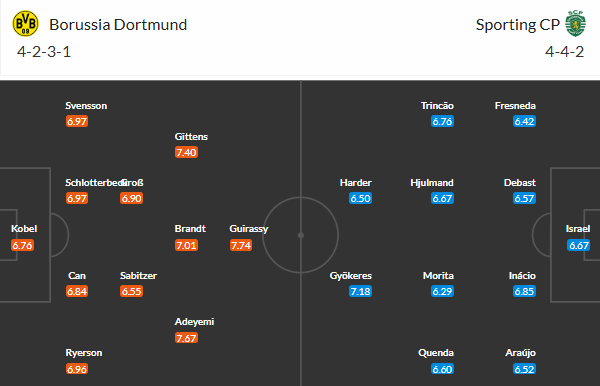Click Morita's 6.29 rating badge
The height and width of the screenshot is (386, 600).
click(442, 292)
